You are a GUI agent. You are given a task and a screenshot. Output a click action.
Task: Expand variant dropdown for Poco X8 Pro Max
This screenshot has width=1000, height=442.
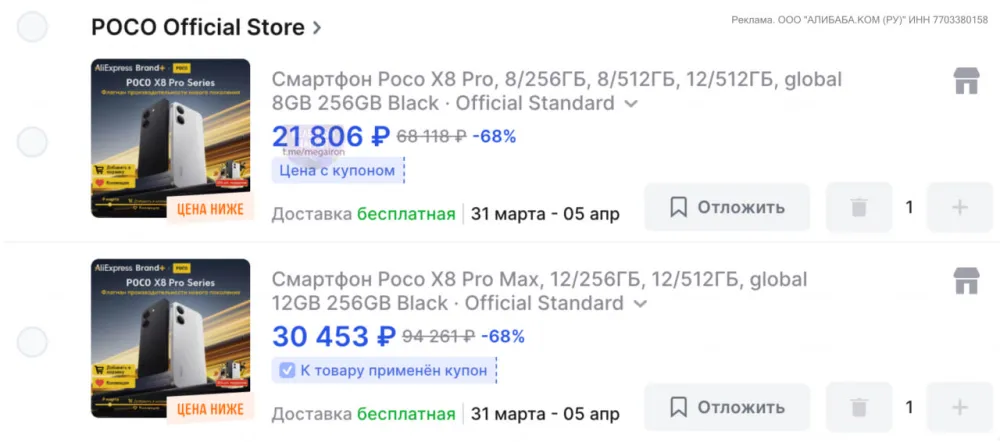coord(640,303)
